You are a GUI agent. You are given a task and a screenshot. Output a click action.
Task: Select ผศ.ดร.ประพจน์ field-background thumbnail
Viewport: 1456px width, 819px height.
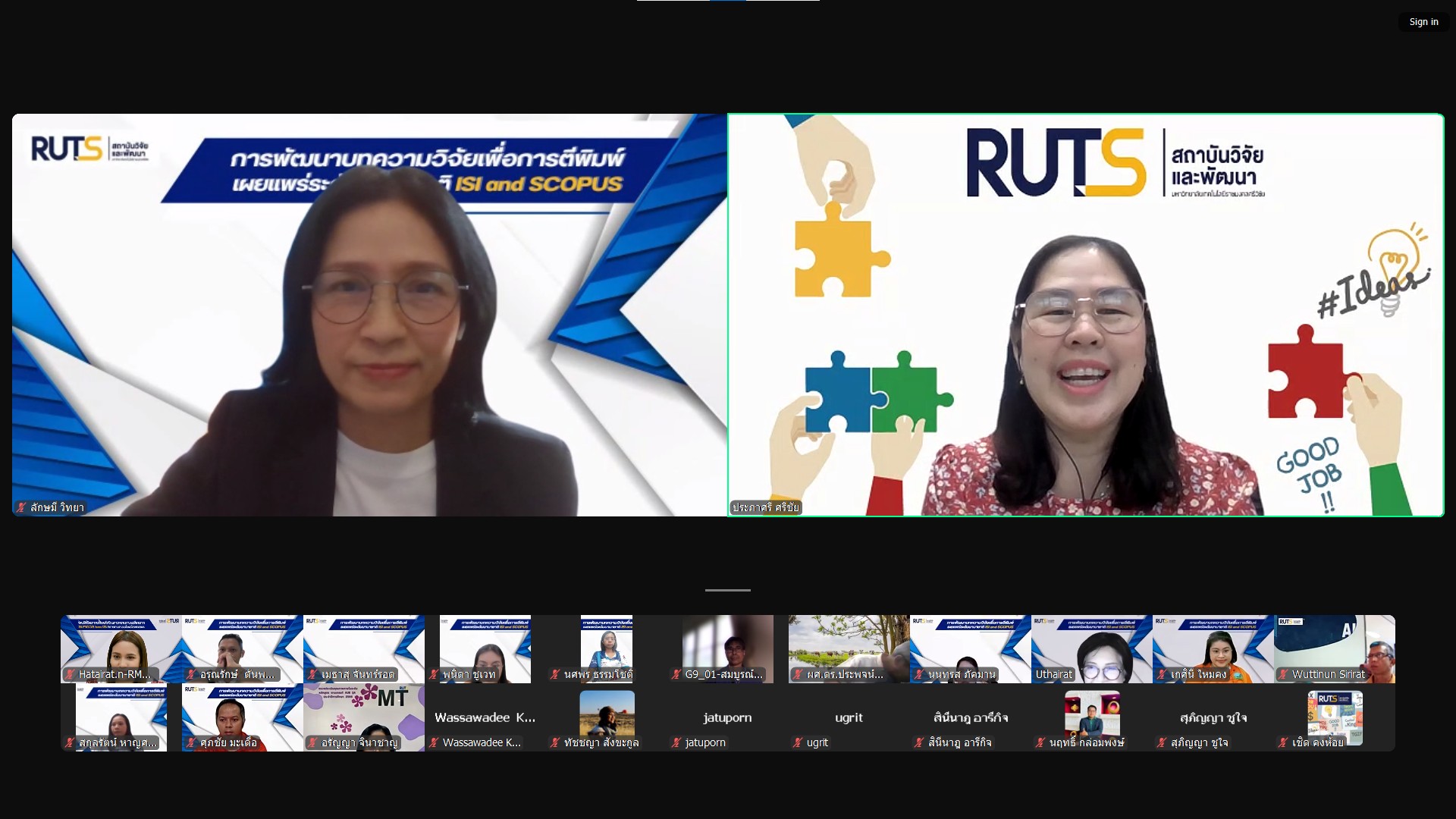coord(849,649)
